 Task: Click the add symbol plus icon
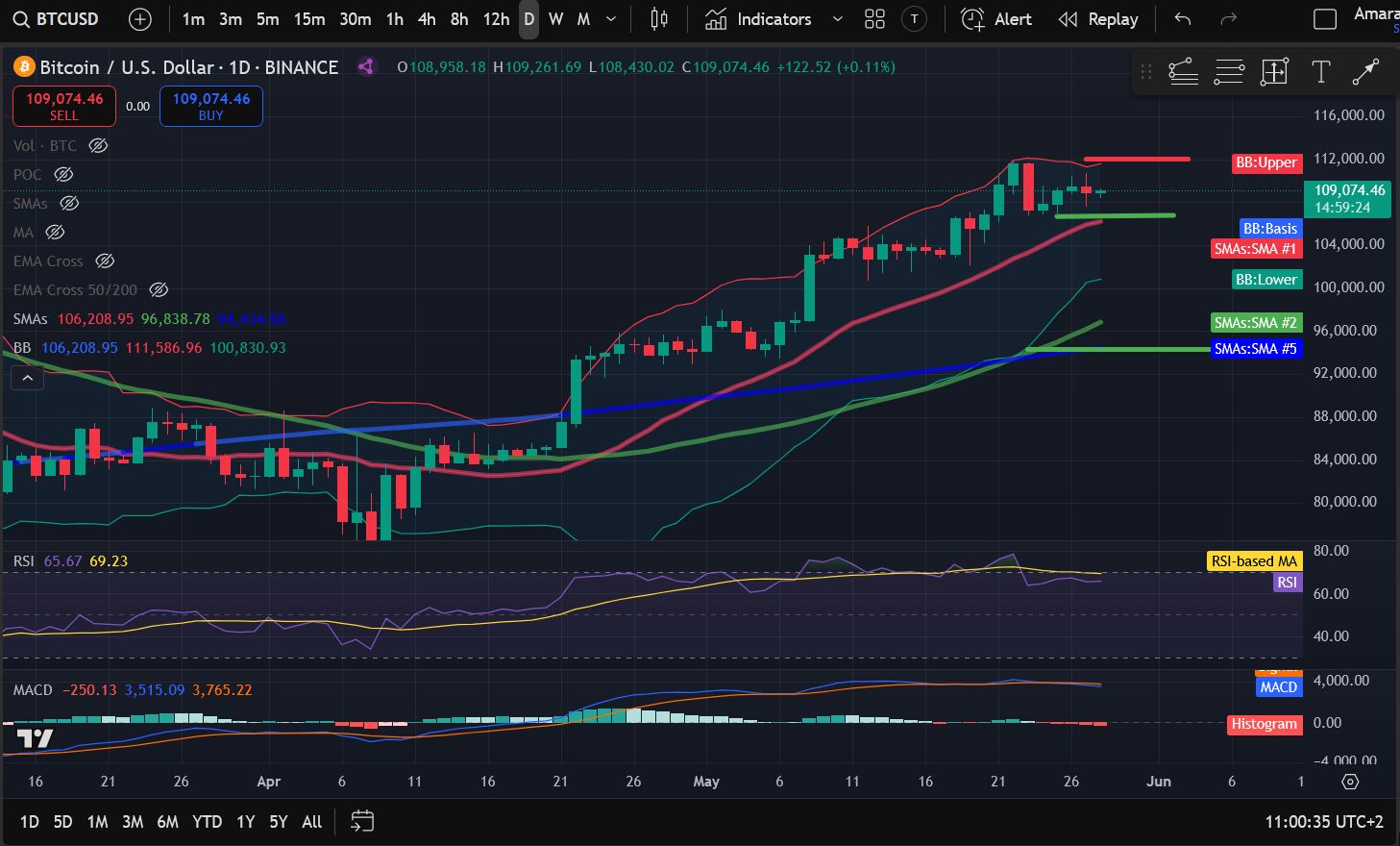[x=140, y=19]
